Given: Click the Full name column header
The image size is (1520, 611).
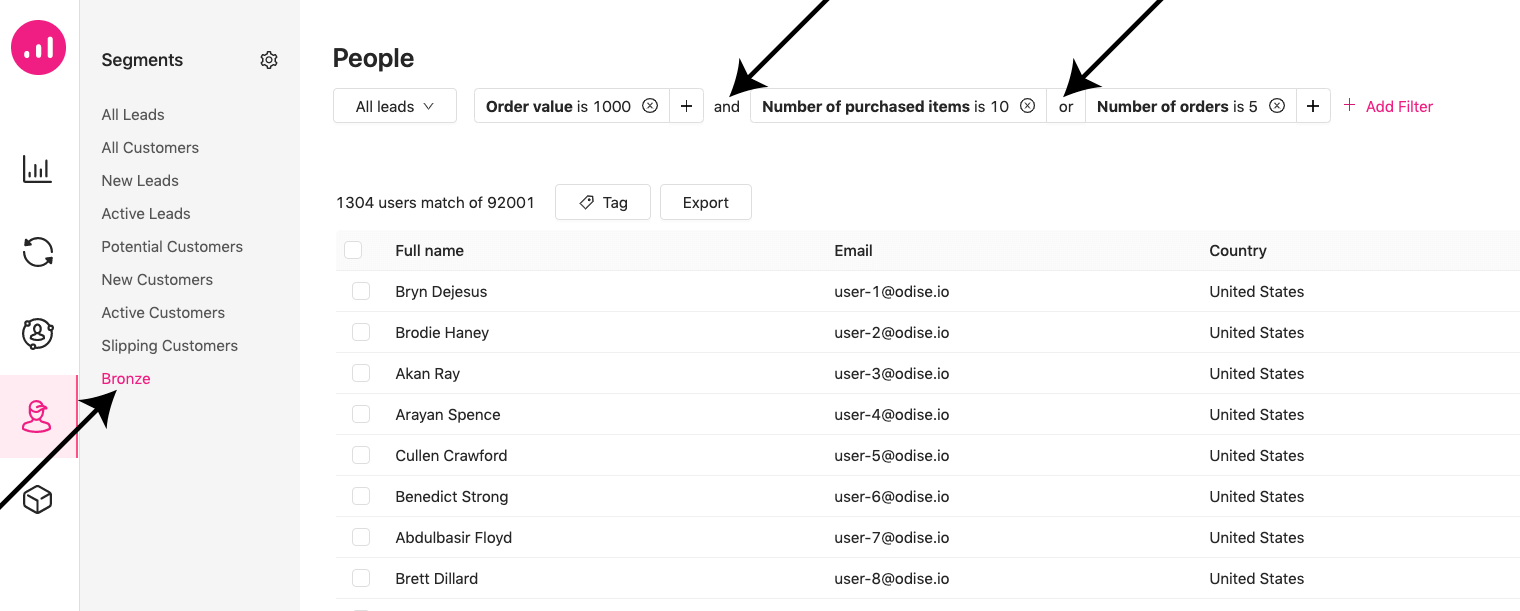Looking at the screenshot, I should [x=430, y=250].
